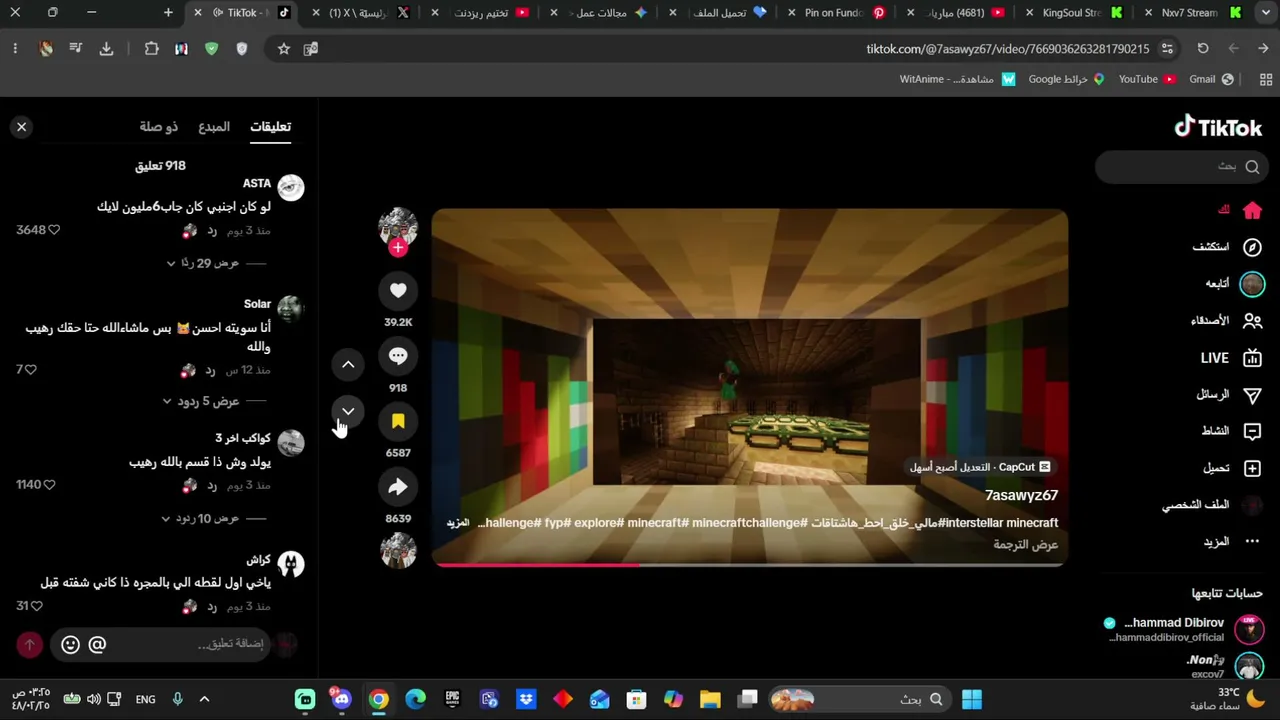Open the Following (أتابعه) sidebar item

(1234, 284)
